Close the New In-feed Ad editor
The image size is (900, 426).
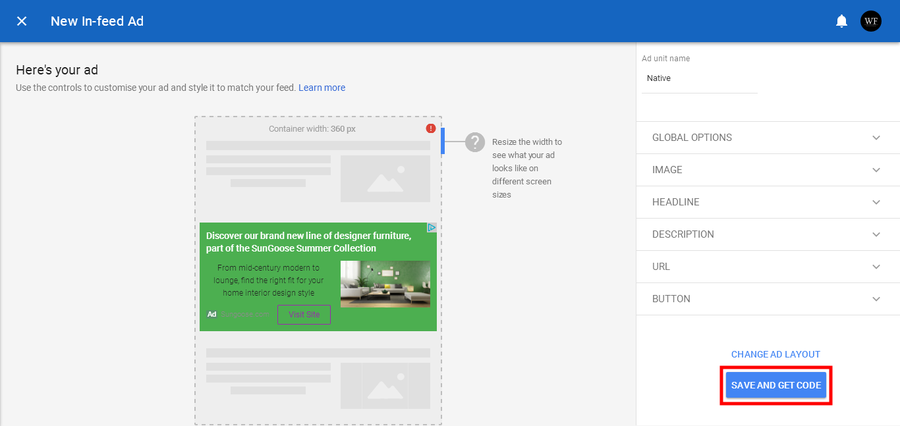click(x=22, y=21)
